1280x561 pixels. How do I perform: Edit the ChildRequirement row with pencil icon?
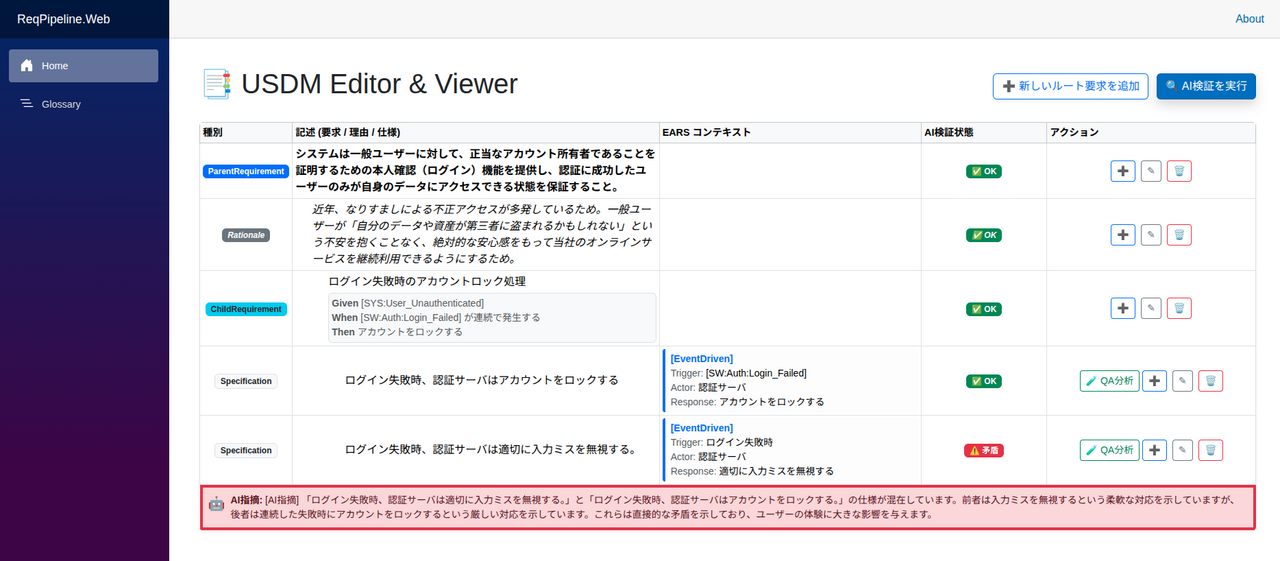point(1151,308)
